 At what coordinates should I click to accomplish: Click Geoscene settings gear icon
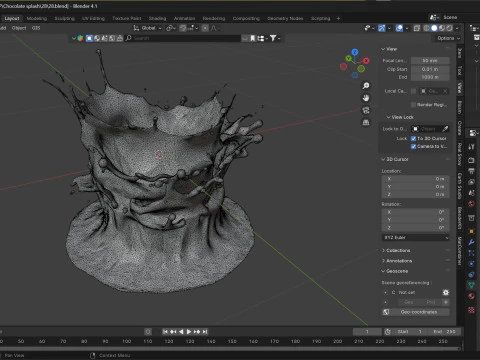click(x=446, y=292)
